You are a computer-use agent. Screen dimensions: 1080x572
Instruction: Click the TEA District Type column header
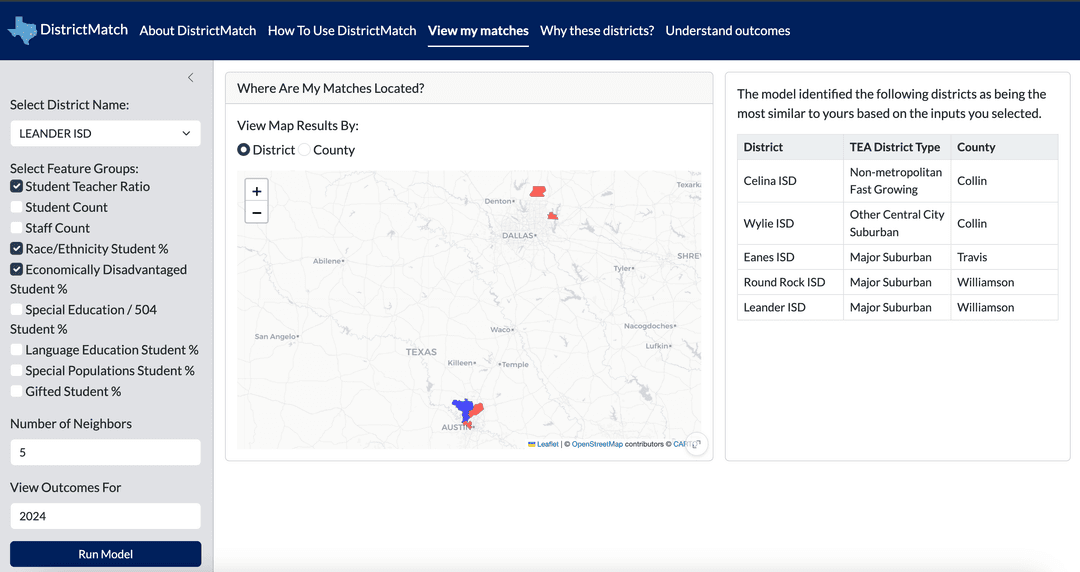[897, 147]
